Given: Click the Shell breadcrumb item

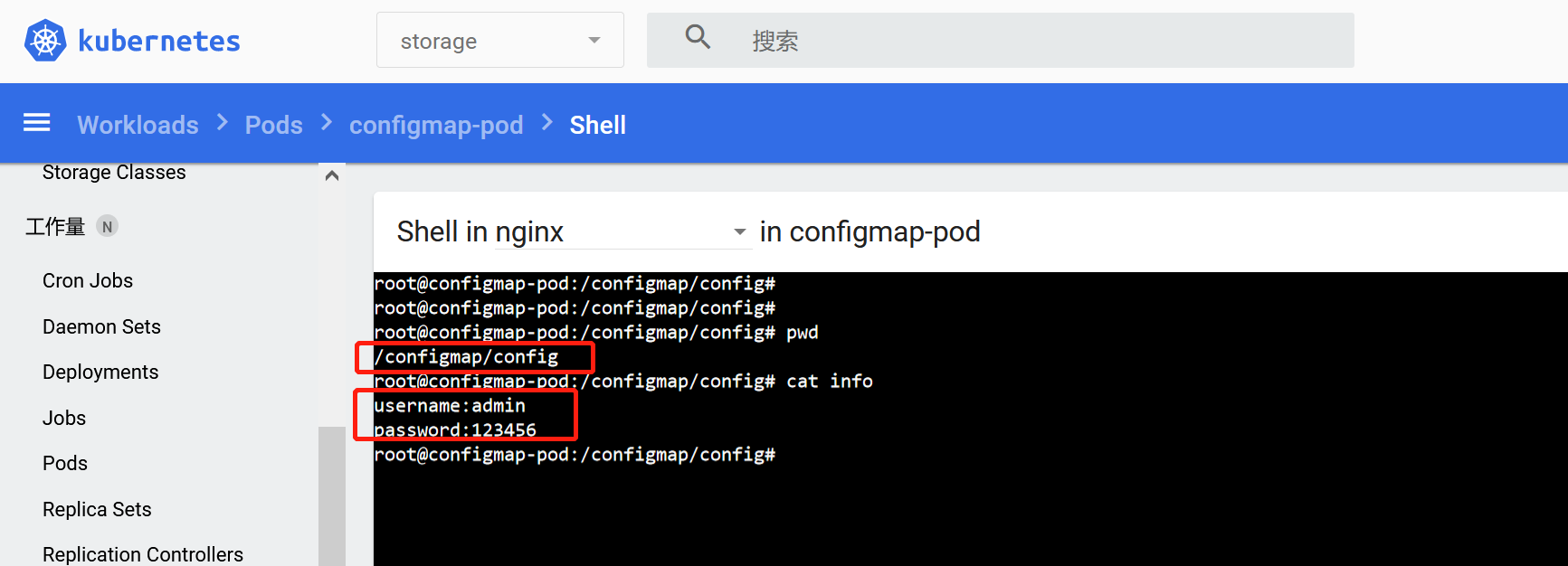Looking at the screenshot, I should click(x=597, y=125).
